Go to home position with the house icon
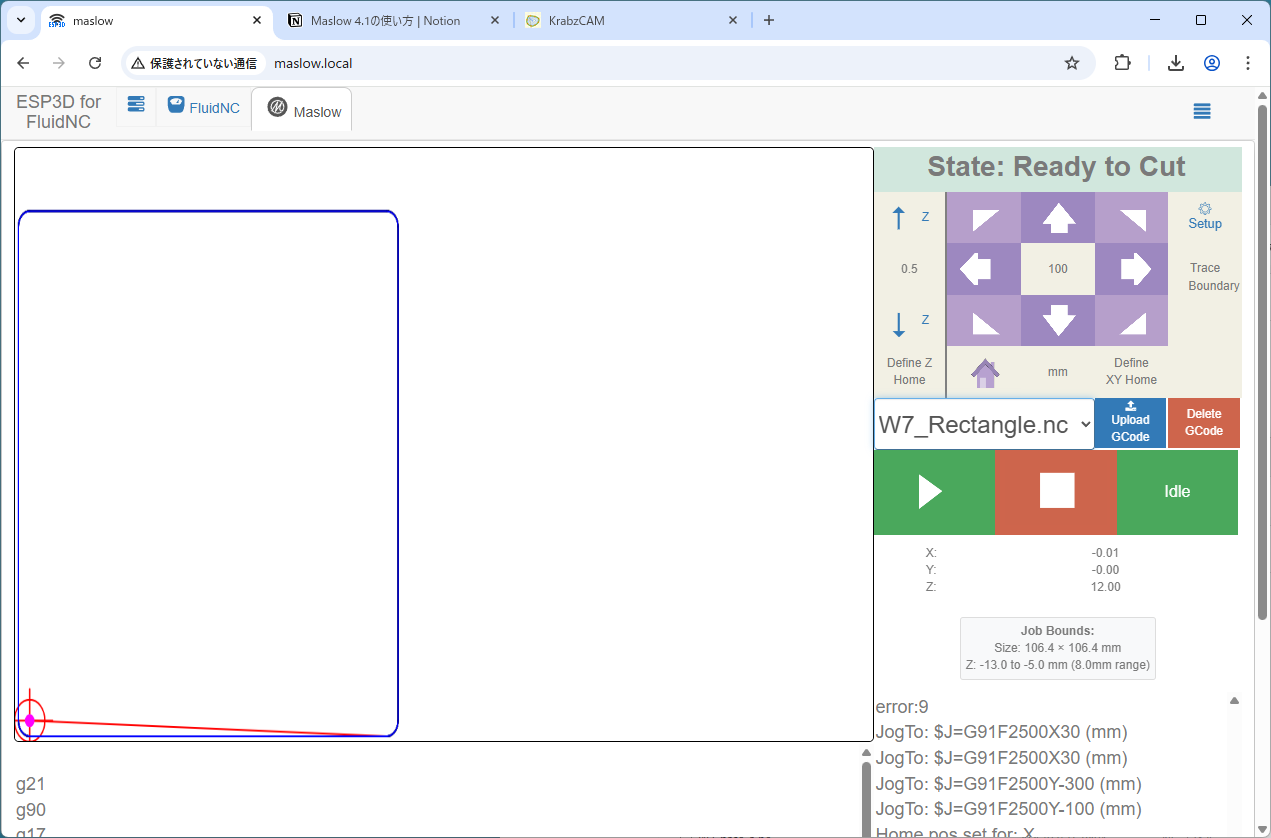1271x838 pixels. 985,373
